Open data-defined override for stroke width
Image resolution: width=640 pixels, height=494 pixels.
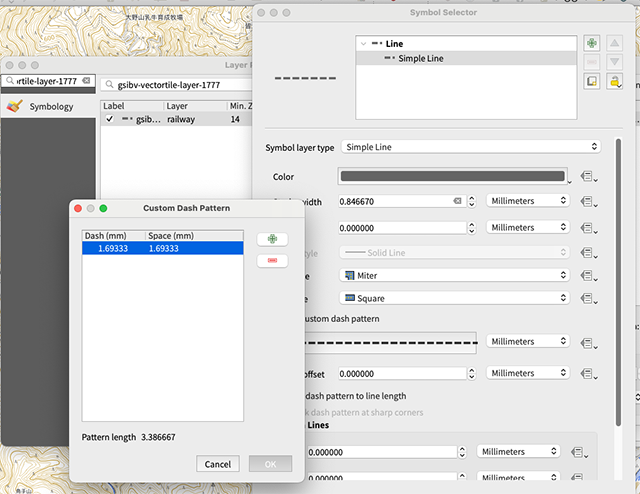coord(588,201)
